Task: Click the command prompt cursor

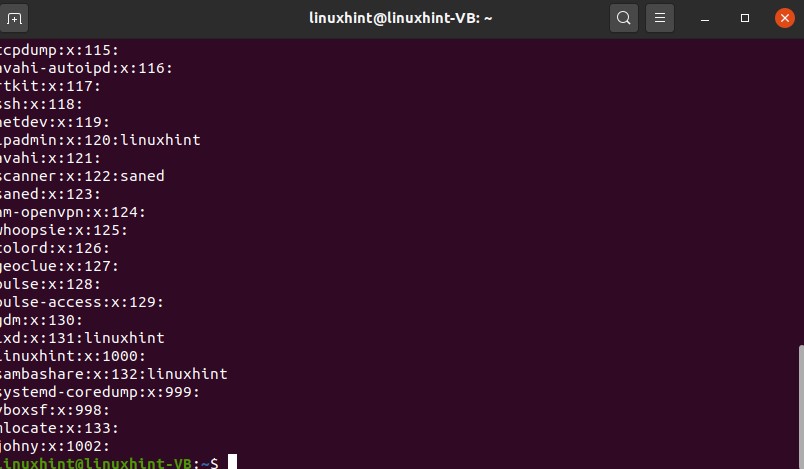Action: point(232,463)
